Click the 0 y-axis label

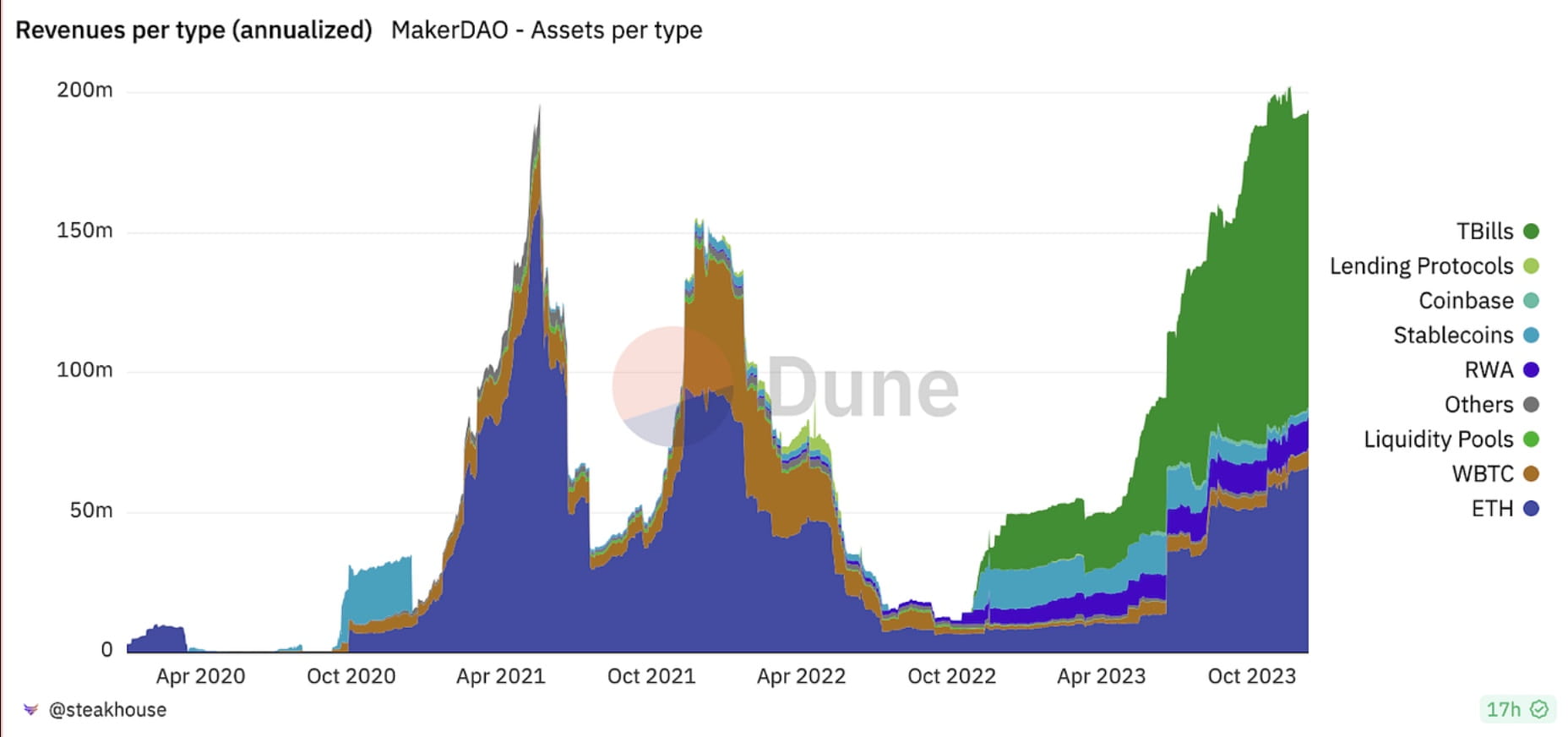tap(106, 649)
